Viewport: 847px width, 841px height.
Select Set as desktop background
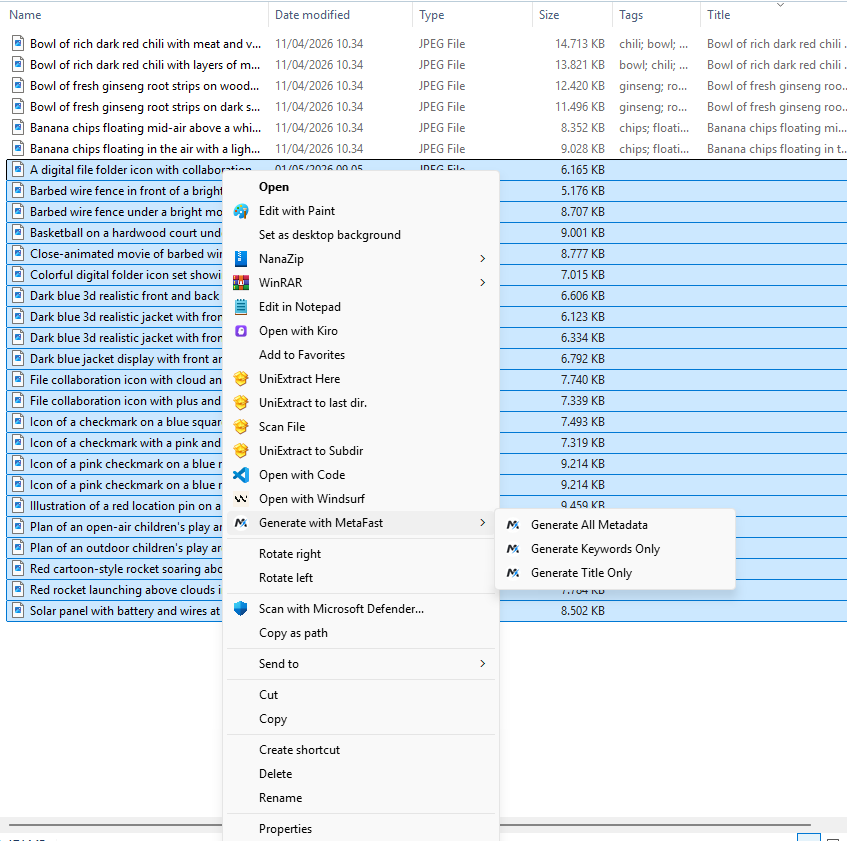pos(361,235)
